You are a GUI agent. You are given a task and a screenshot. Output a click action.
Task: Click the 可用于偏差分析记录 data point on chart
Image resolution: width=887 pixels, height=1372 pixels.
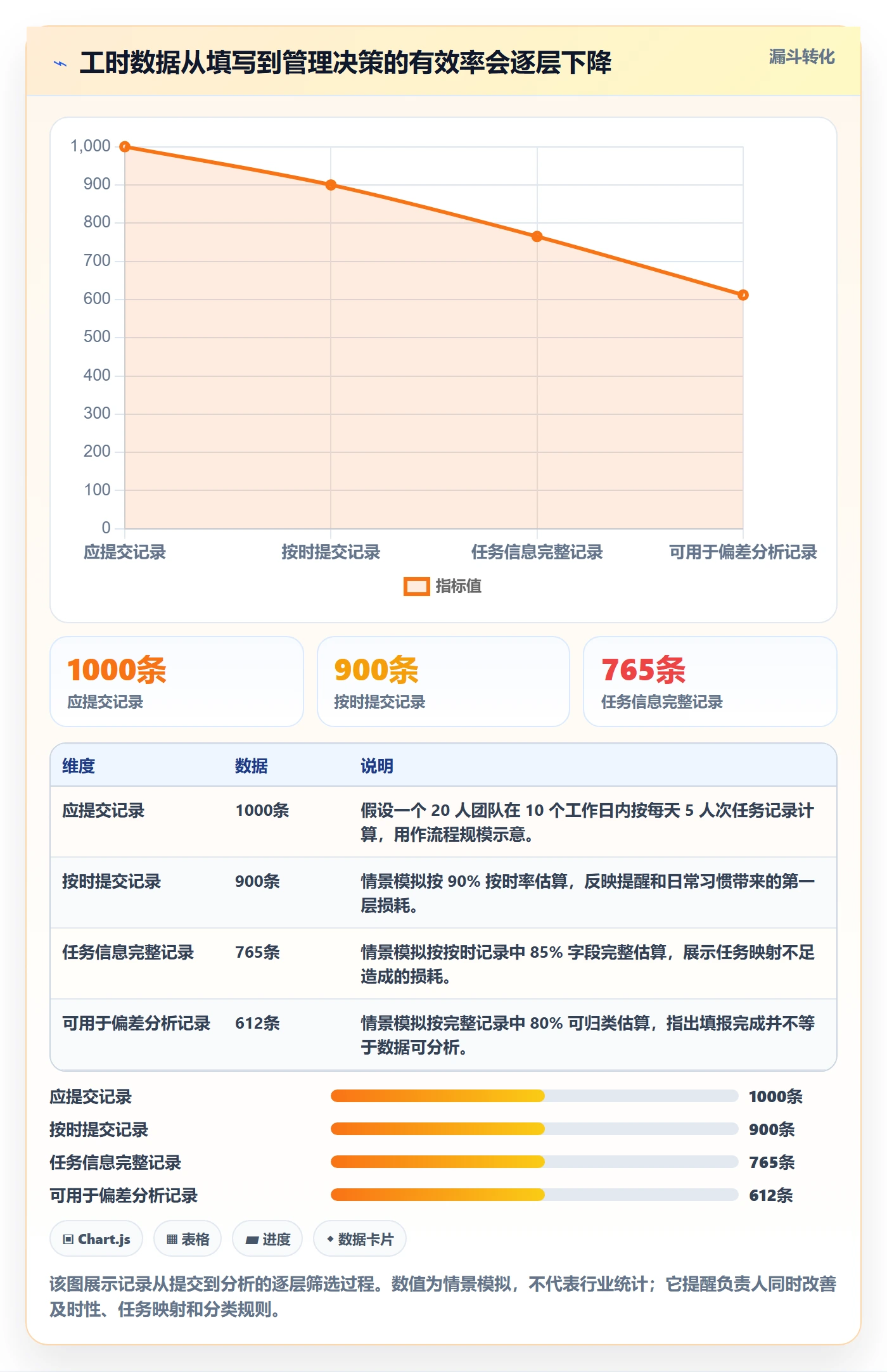[x=743, y=295]
